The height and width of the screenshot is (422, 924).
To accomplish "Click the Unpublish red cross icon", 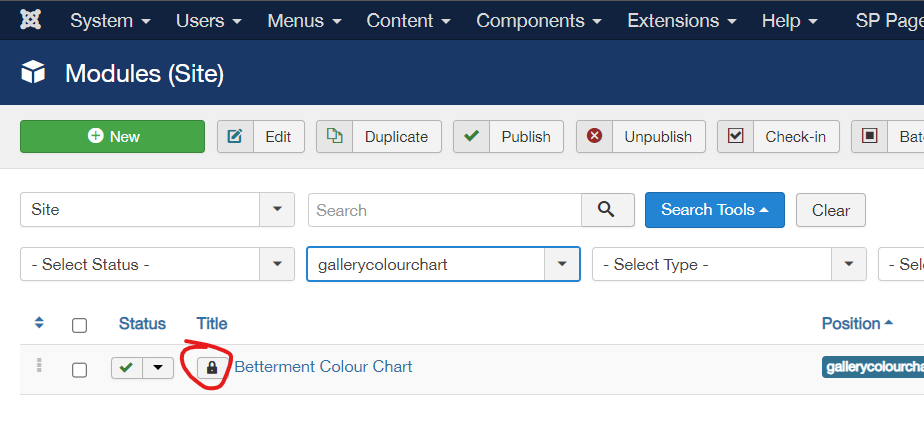I will (595, 137).
